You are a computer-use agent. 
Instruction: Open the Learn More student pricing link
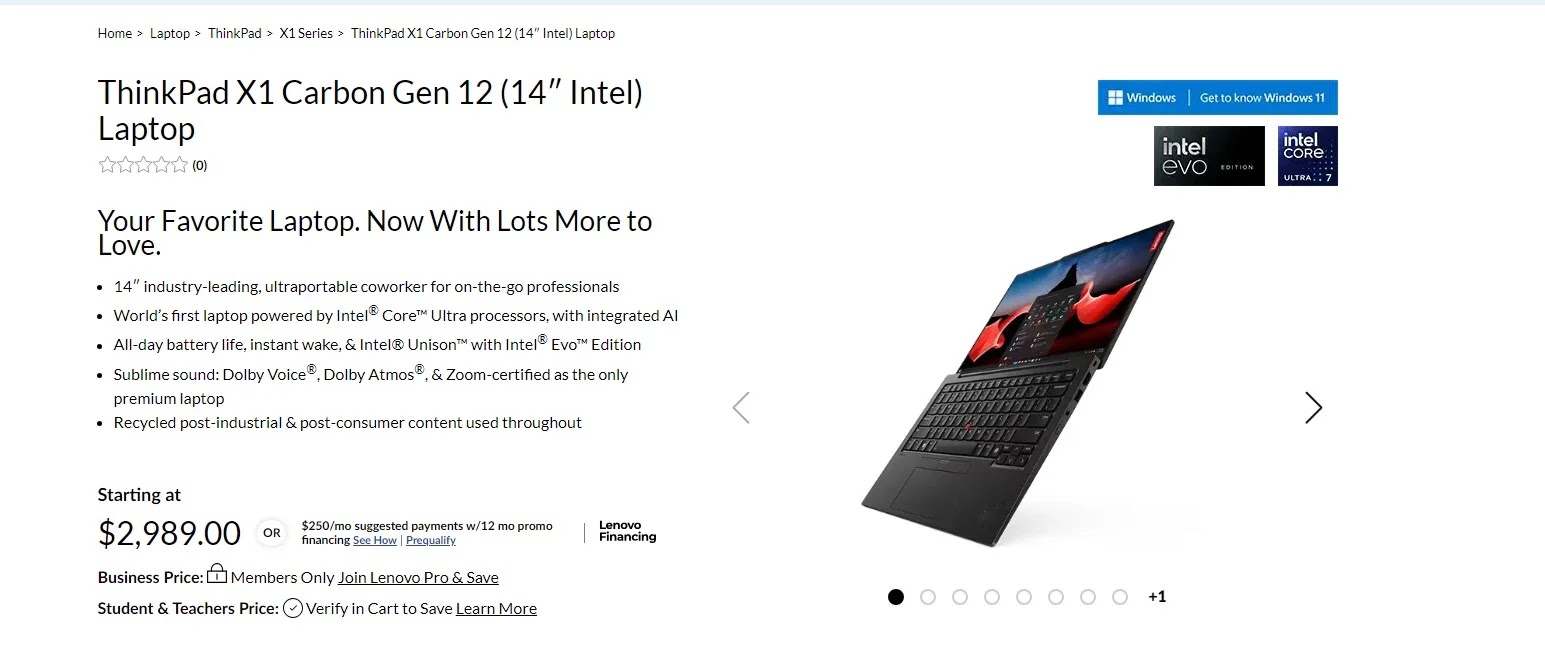coord(496,608)
